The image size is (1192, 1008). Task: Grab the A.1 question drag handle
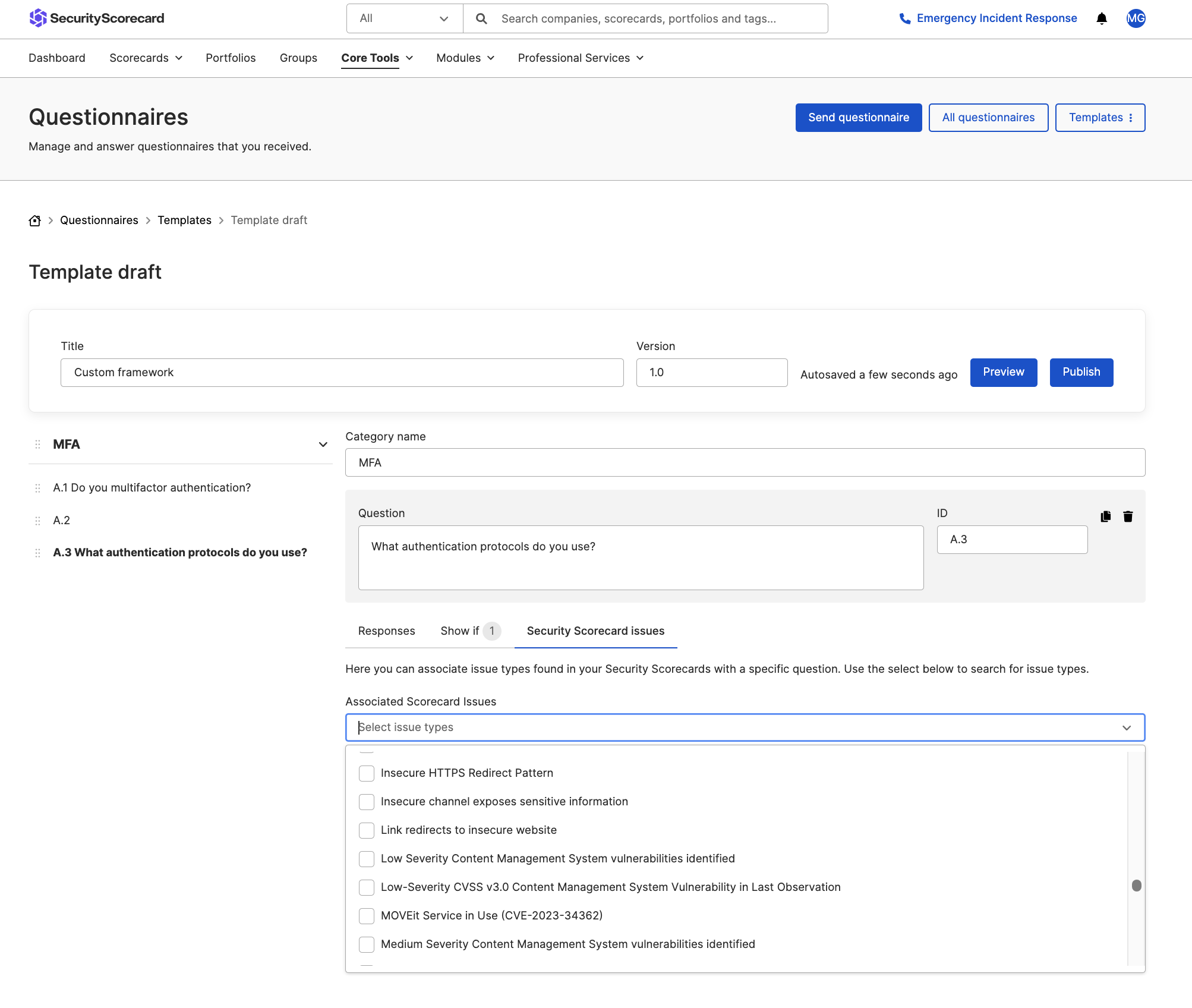coord(37,488)
